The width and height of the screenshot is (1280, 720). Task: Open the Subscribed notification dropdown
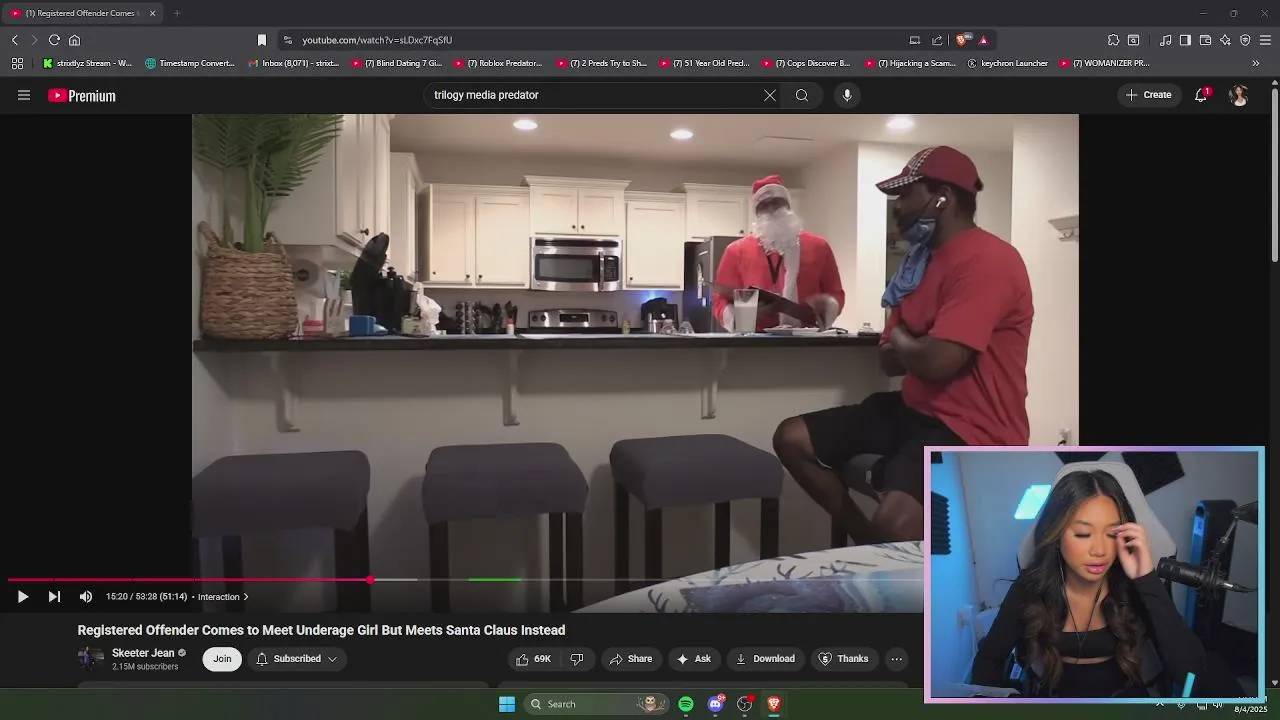(297, 659)
